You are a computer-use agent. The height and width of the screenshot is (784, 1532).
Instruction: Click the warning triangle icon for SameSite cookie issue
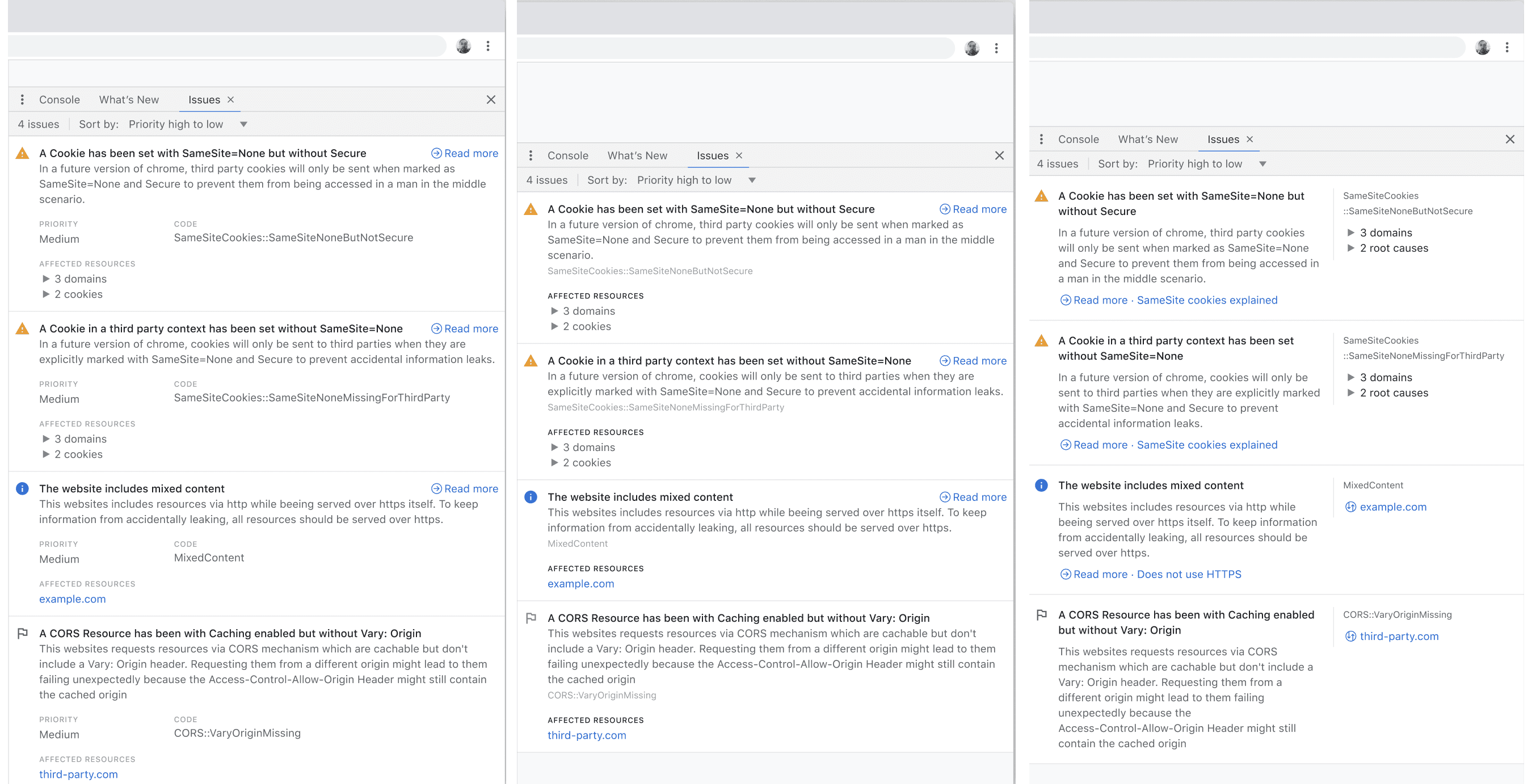23,152
